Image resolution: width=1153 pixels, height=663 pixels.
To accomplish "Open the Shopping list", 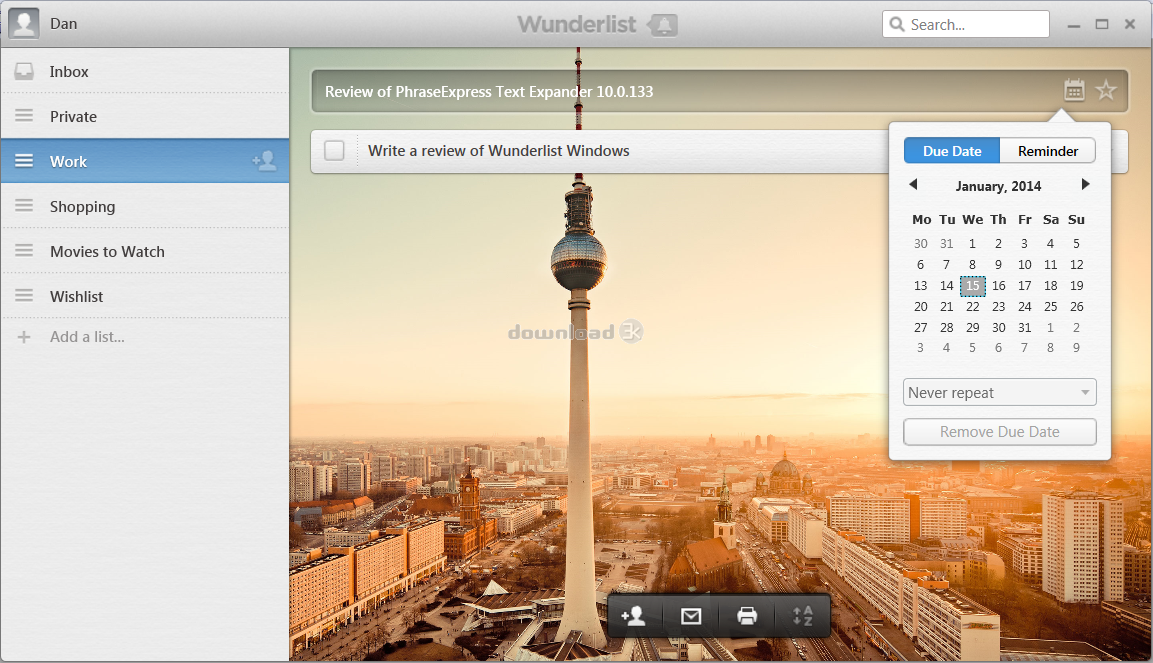I will (x=145, y=206).
